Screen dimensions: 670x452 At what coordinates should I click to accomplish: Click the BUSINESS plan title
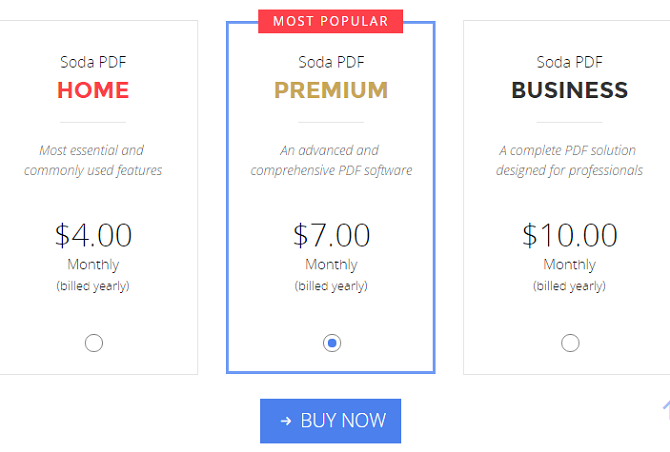(570, 90)
